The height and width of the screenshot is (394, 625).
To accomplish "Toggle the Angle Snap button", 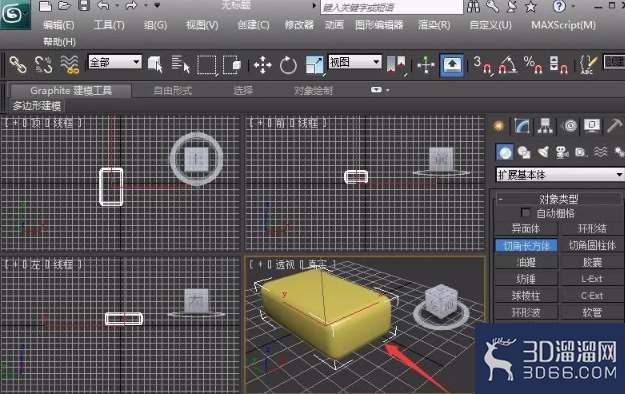I will tap(507, 65).
